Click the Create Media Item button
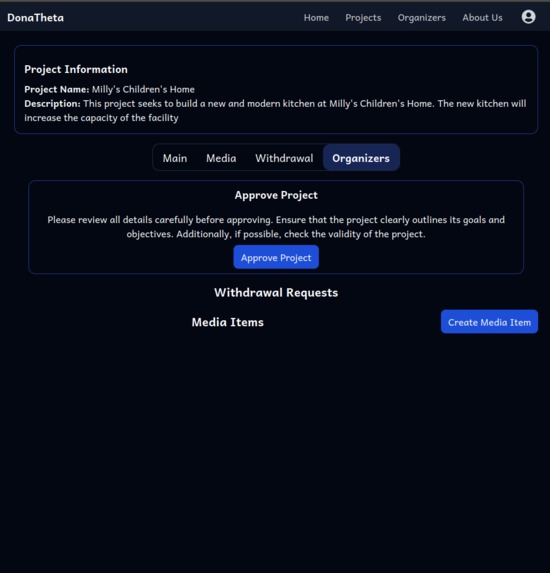Viewport: 550px width, 573px height. pos(489,322)
